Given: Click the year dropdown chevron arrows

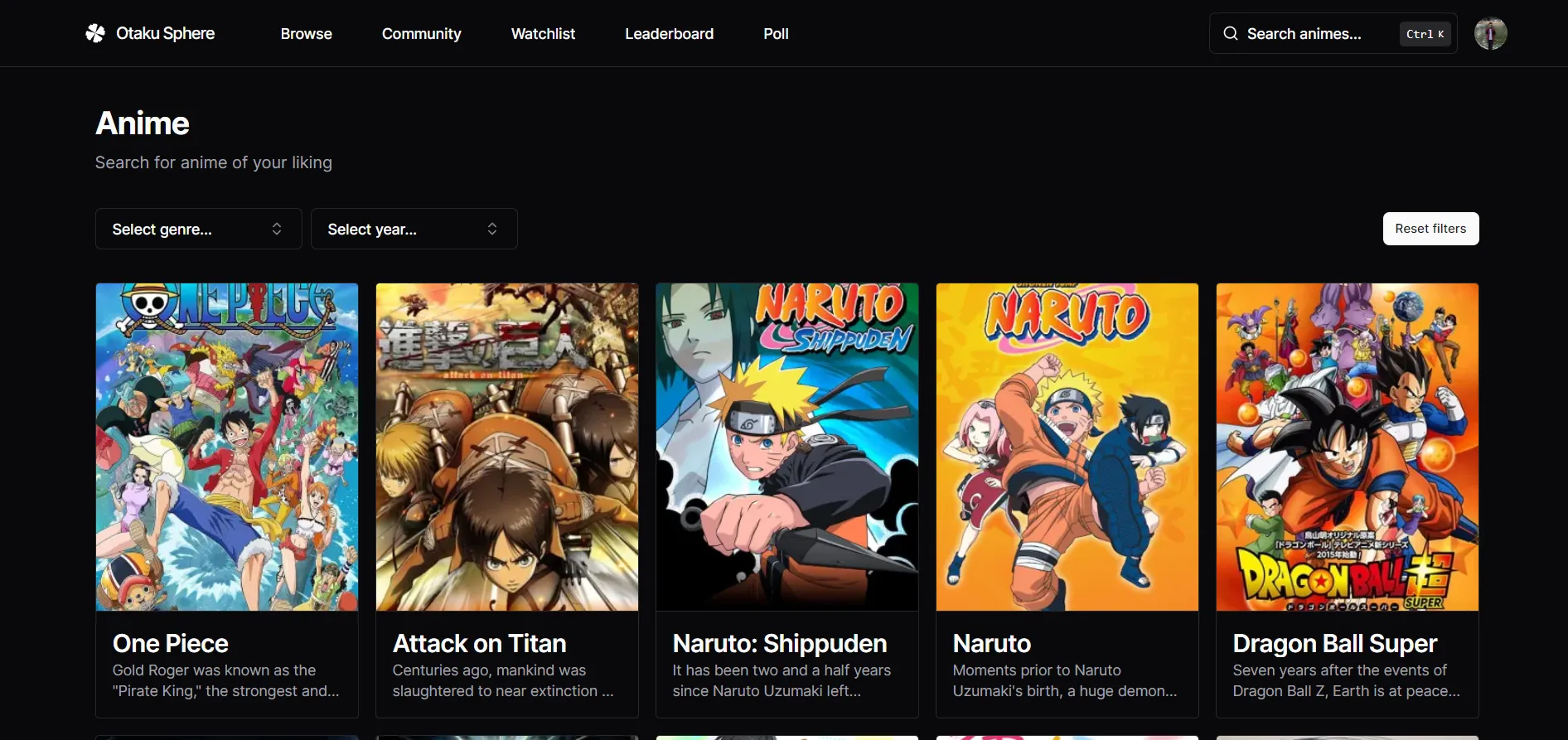Looking at the screenshot, I should click(492, 229).
